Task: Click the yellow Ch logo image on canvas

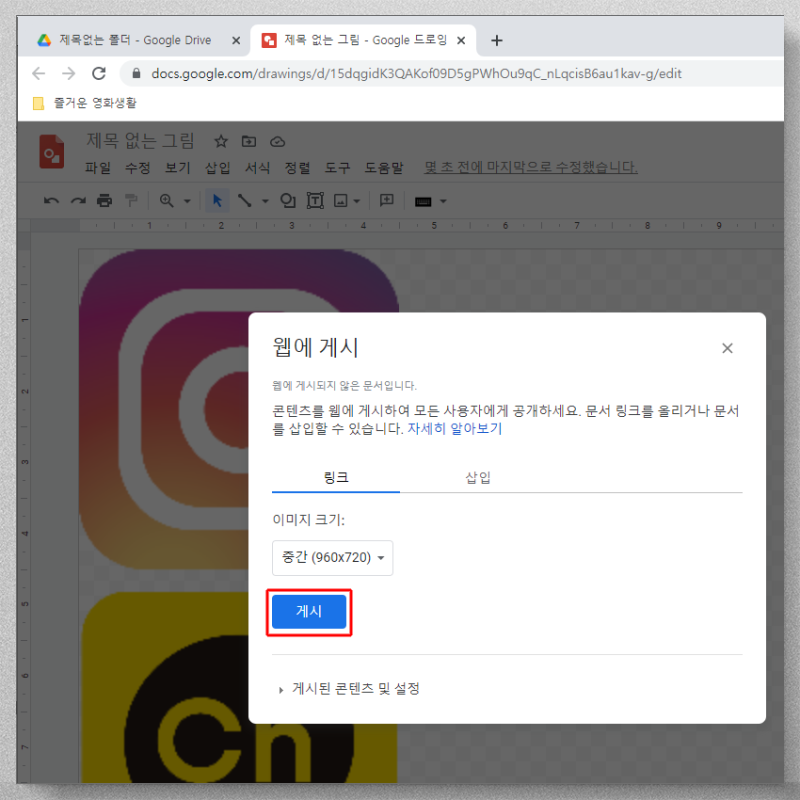Action: 166,688
